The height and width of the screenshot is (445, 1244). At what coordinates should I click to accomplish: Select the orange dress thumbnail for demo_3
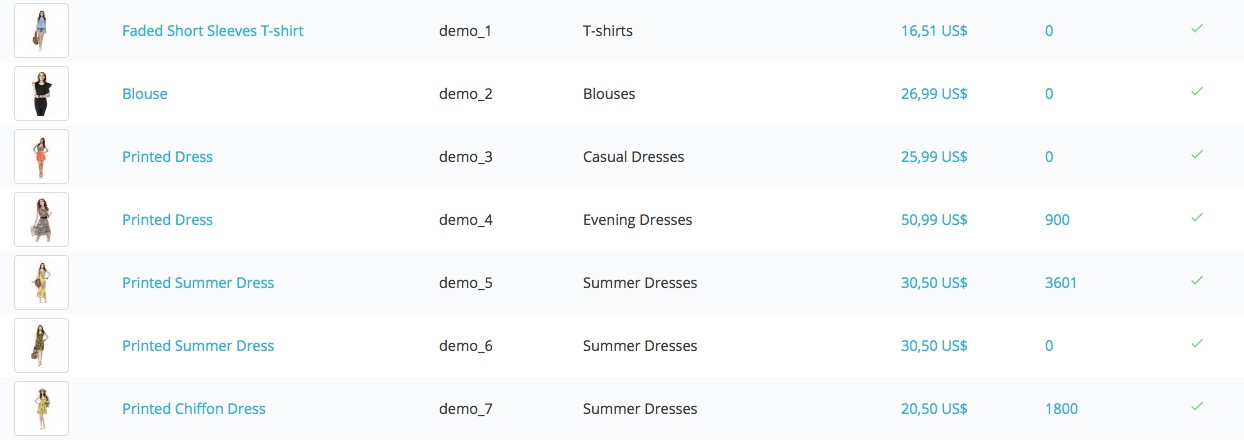pyautogui.click(x=41, y=156)
